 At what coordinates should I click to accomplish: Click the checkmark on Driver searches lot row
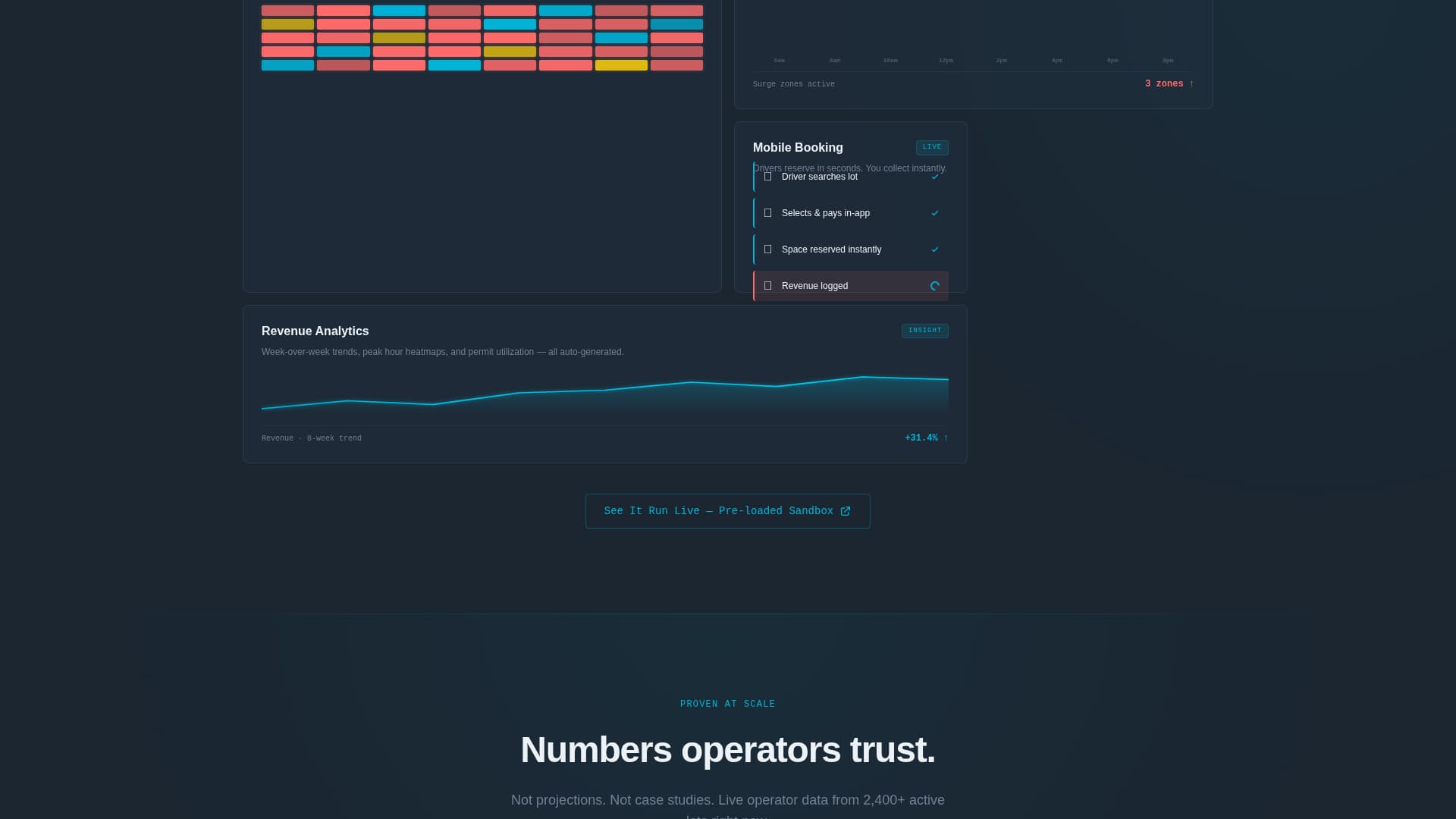pyautogui.click(x=935, y=177)
